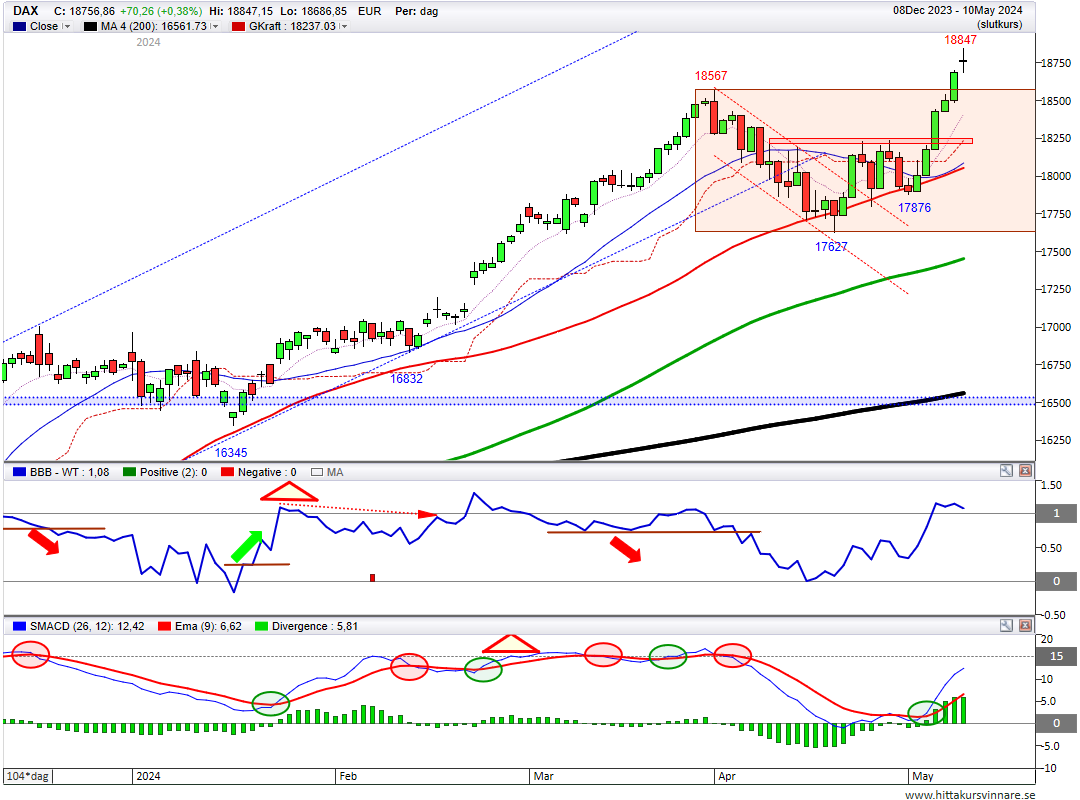This screenshot has width=1080, height=800.
Task: Click the grey level '15' marker on SMACD axis
Action: coord(1057,656)
